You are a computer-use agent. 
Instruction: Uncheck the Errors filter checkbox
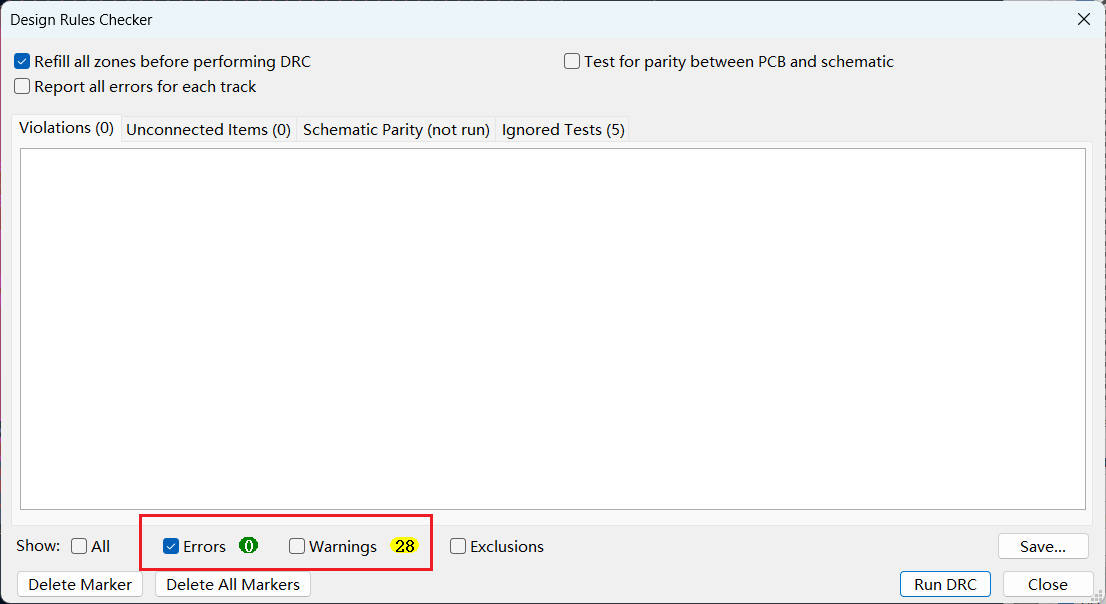(171, 547)
